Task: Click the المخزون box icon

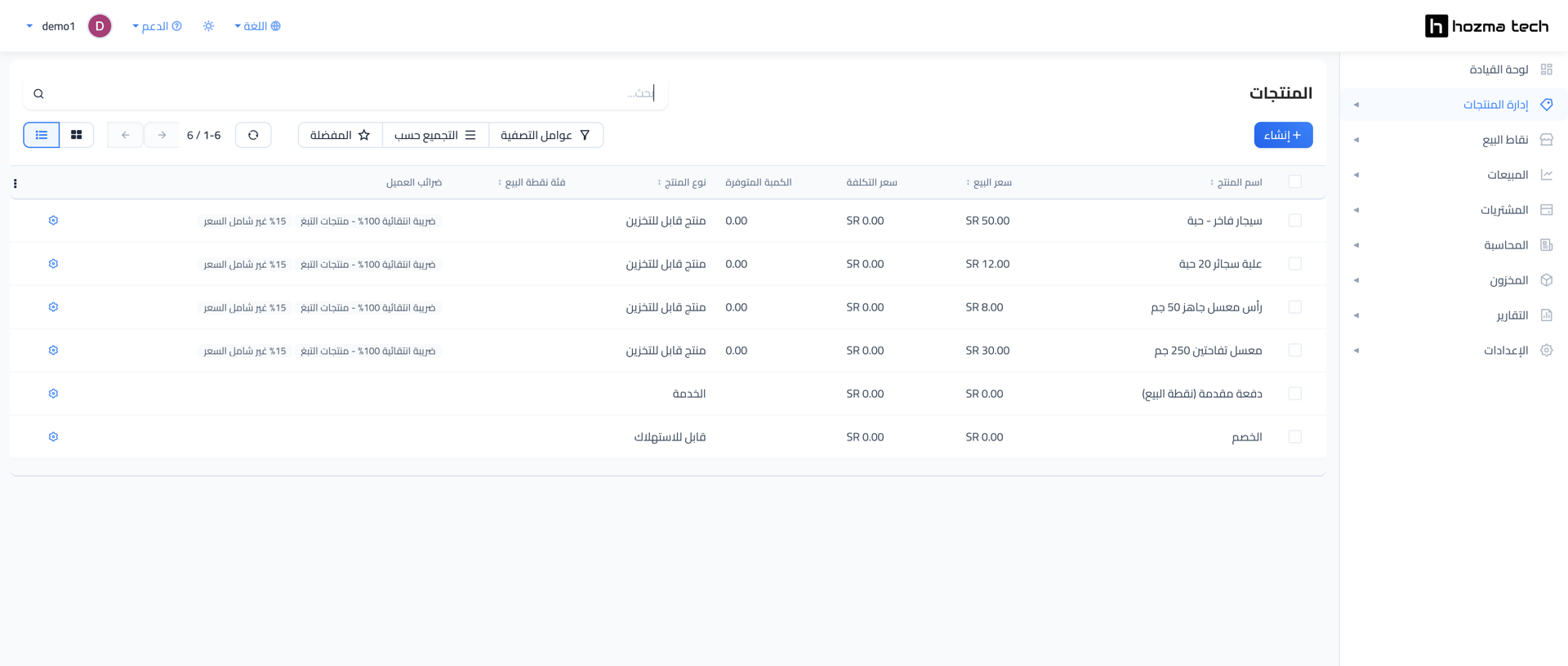Action: click(1546, 280)
